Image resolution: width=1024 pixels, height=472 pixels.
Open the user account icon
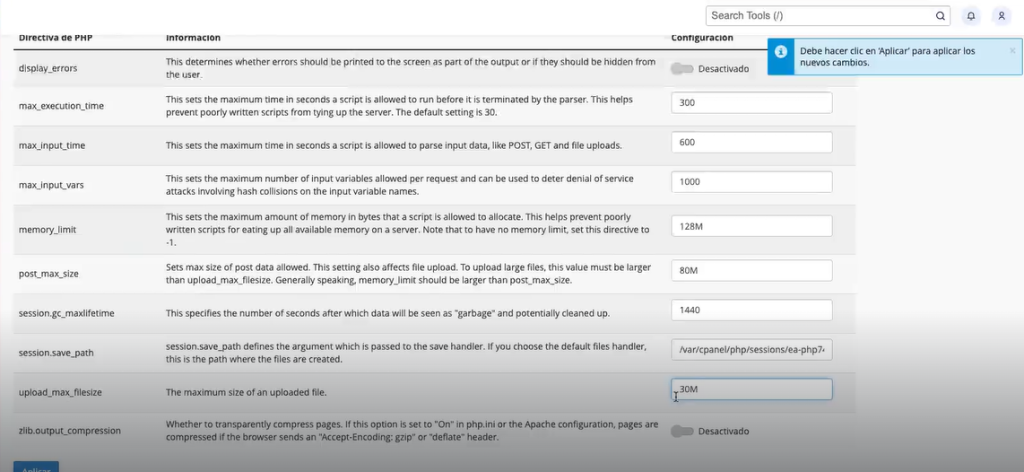point(1001,16)
